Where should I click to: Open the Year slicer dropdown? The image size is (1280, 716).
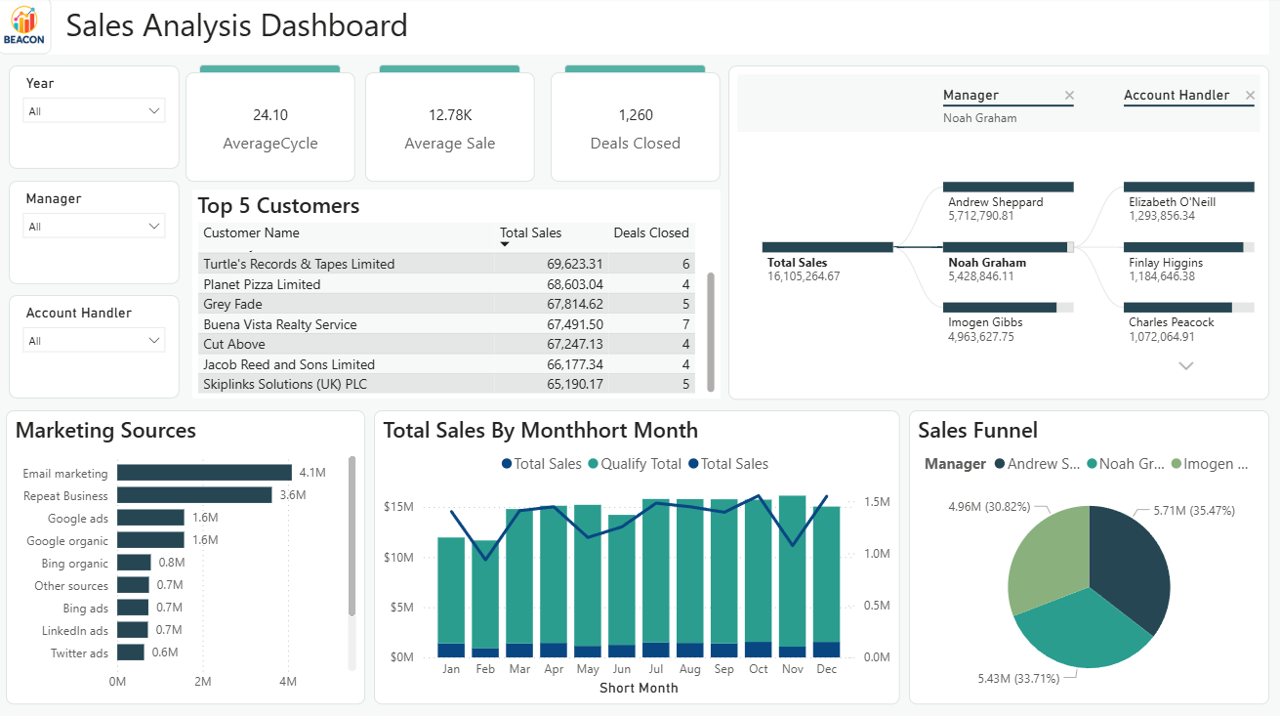94,111
